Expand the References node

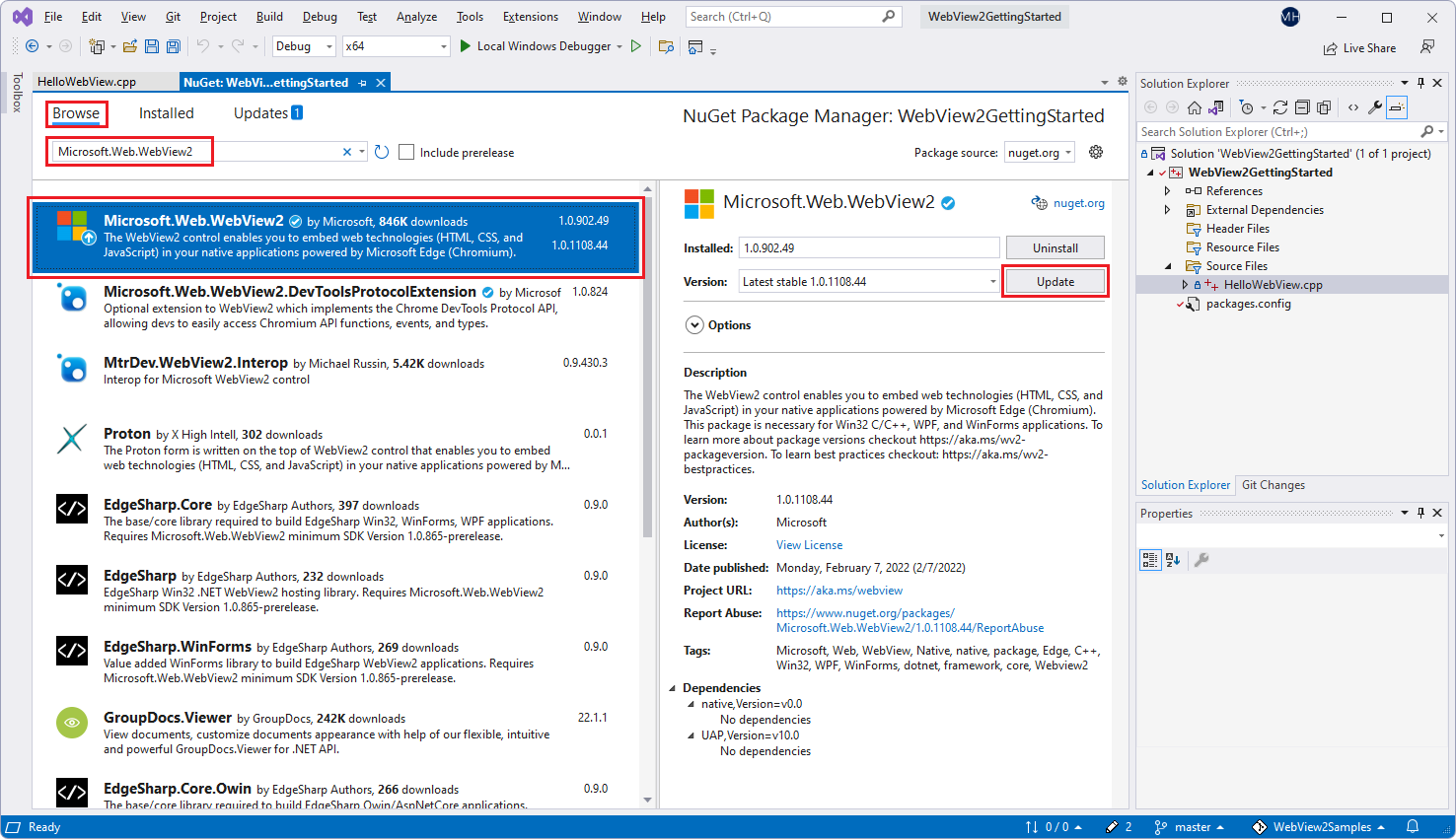pyautogui.click(x=1167, y=190)
